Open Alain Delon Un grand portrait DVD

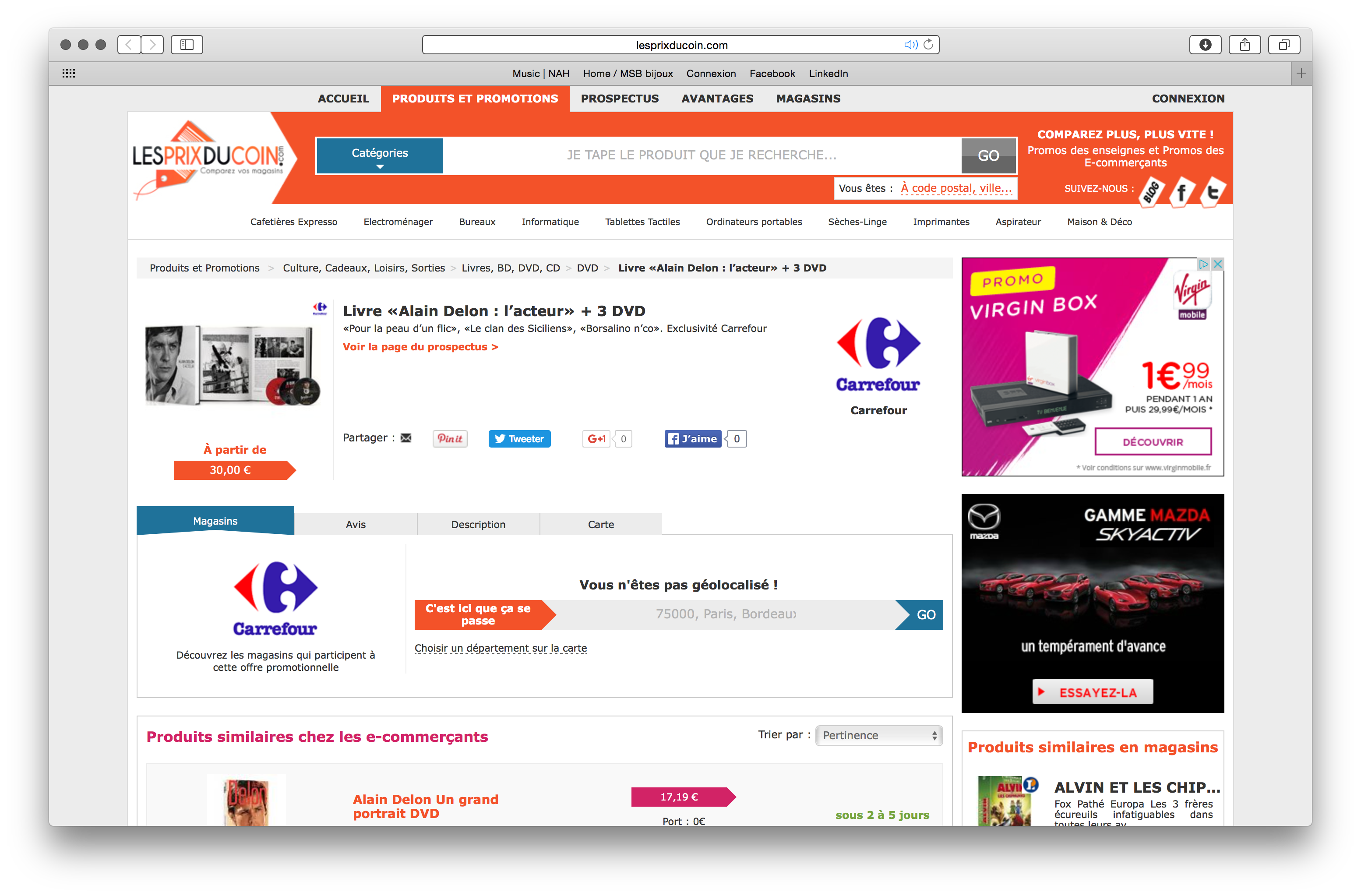426,806
